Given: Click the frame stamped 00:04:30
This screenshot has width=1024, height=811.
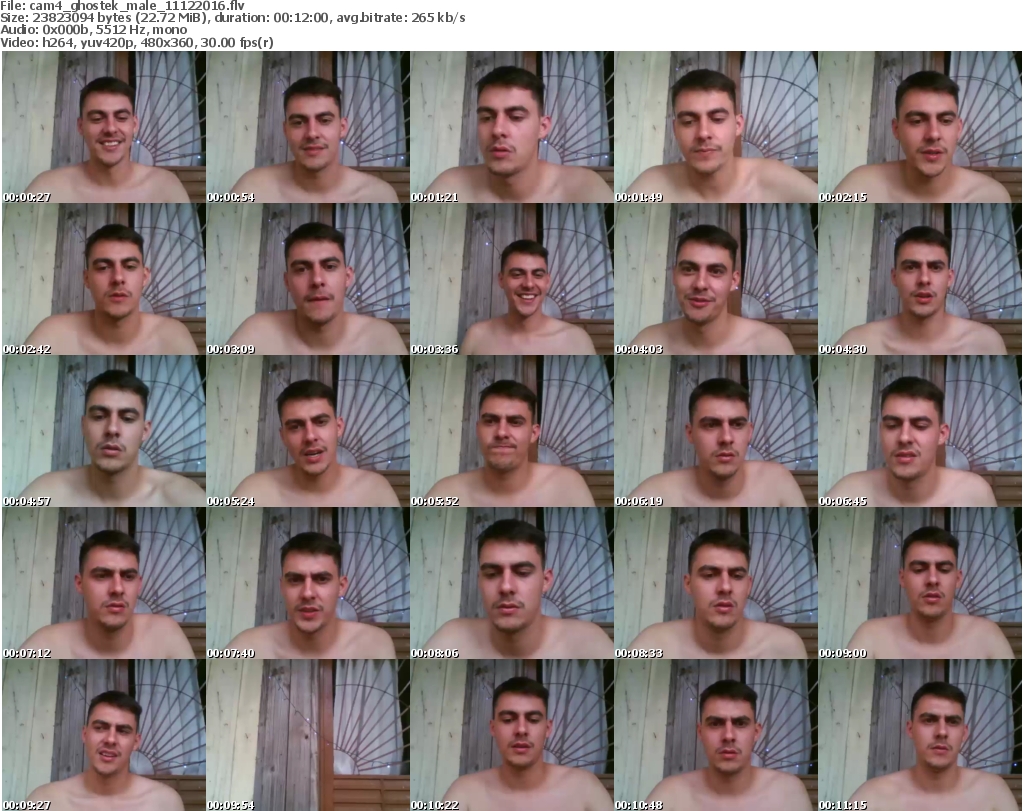Looking at the screenshot, I should (920, 279).
